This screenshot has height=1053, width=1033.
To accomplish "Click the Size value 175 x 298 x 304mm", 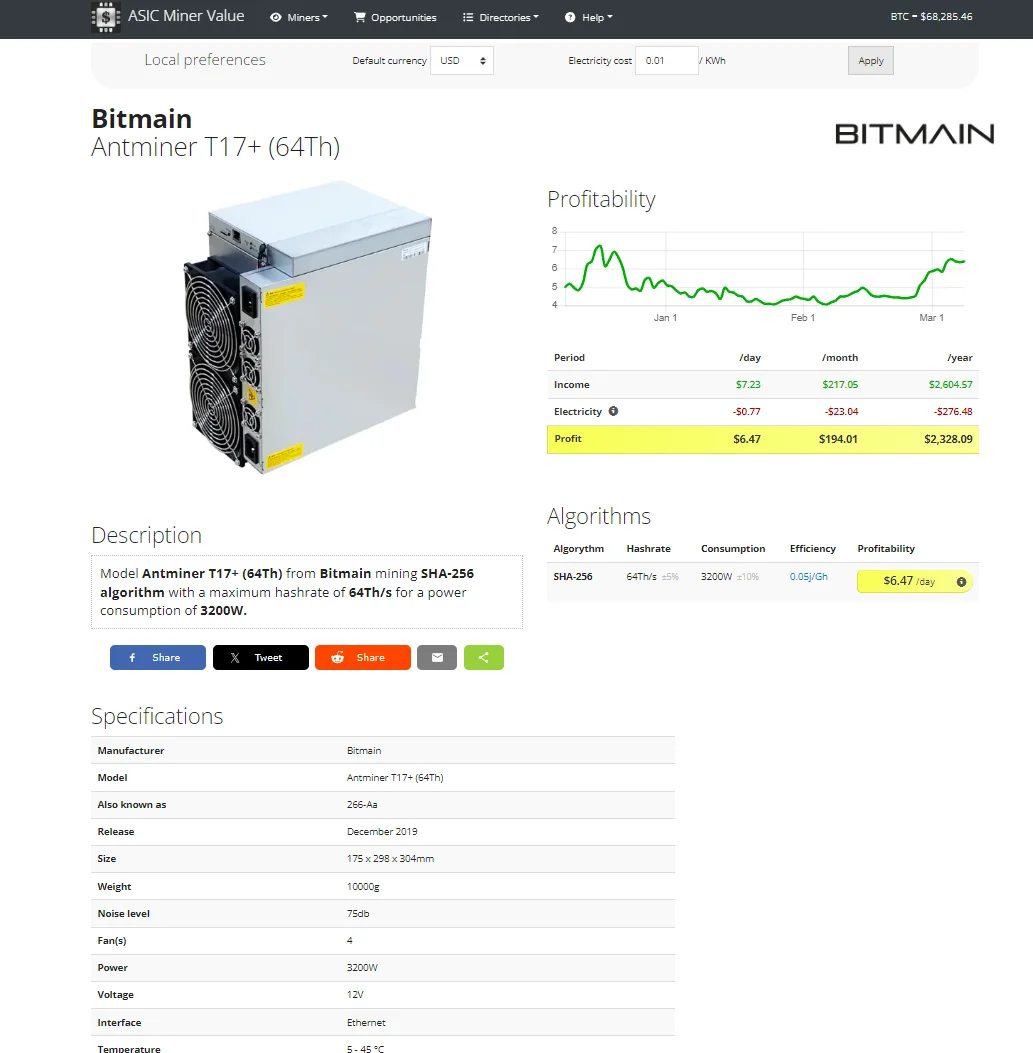I will point(390,858).
